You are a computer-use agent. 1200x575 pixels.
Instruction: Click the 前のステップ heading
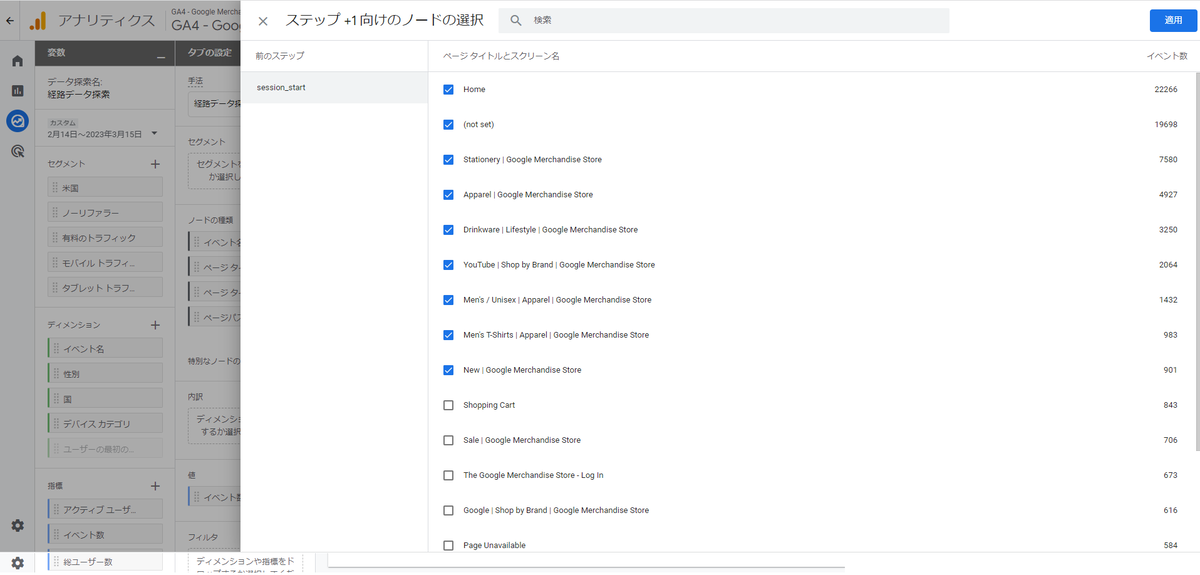(280, 56)
